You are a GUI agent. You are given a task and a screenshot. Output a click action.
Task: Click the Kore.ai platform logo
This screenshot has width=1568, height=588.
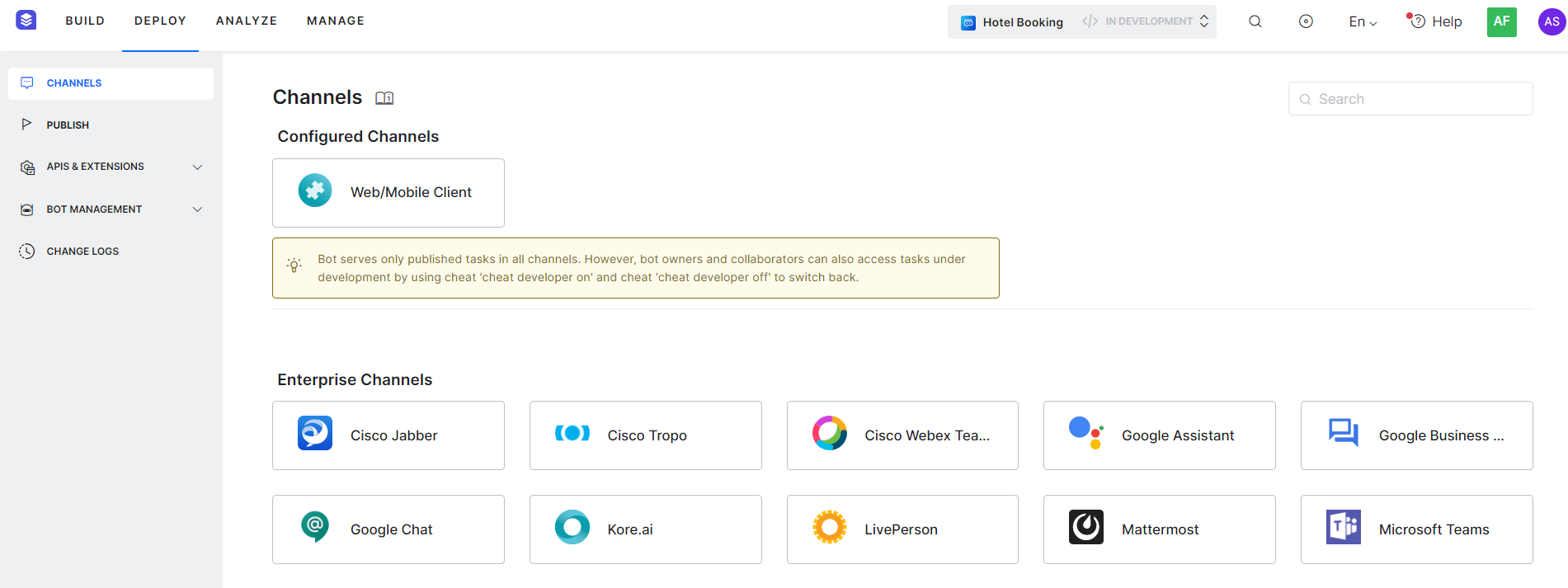(x=26, y=21)
